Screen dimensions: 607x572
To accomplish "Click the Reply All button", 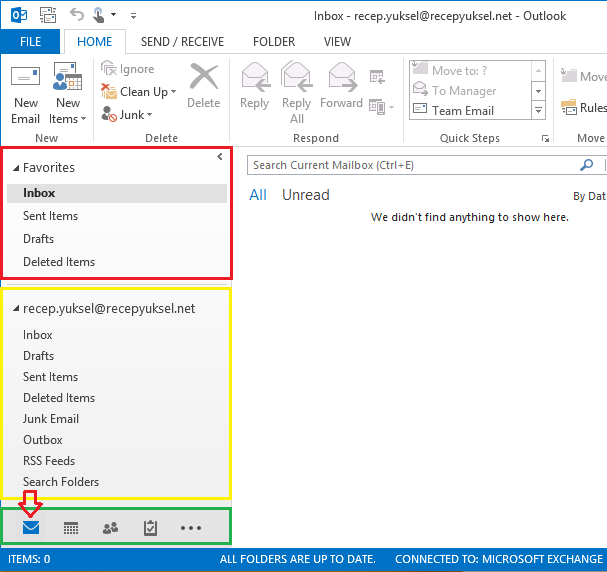I will pyautogui.click(x=297, y=93).
